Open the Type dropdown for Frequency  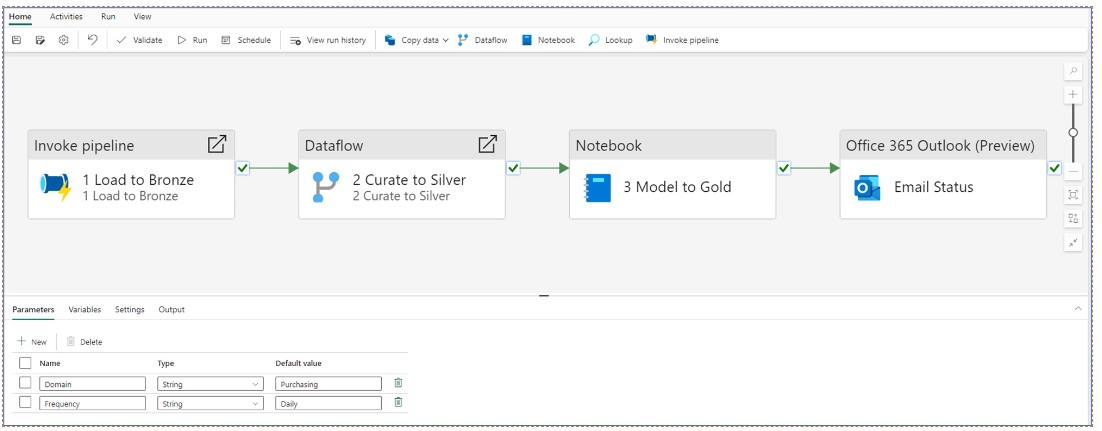click(210, 404)
